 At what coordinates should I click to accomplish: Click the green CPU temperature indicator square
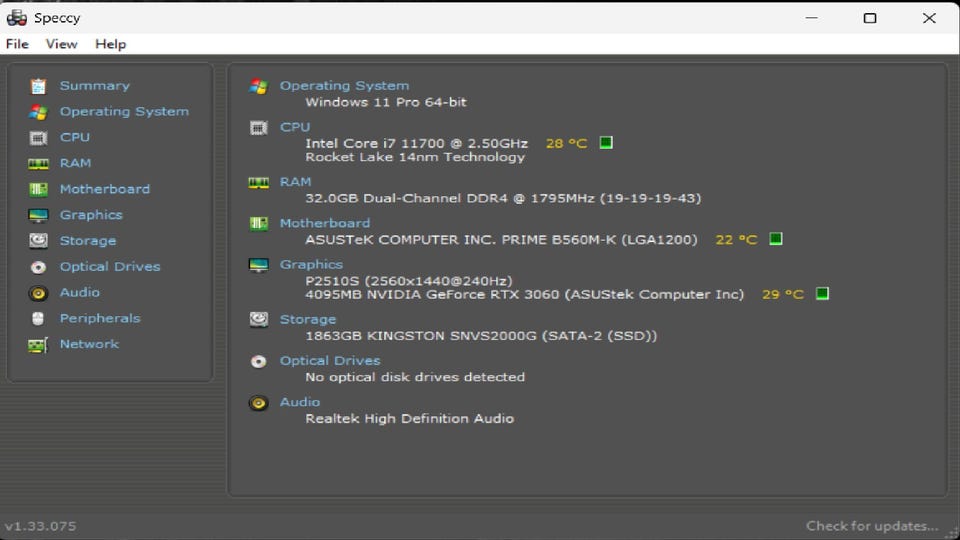click(x=606, y=143)
